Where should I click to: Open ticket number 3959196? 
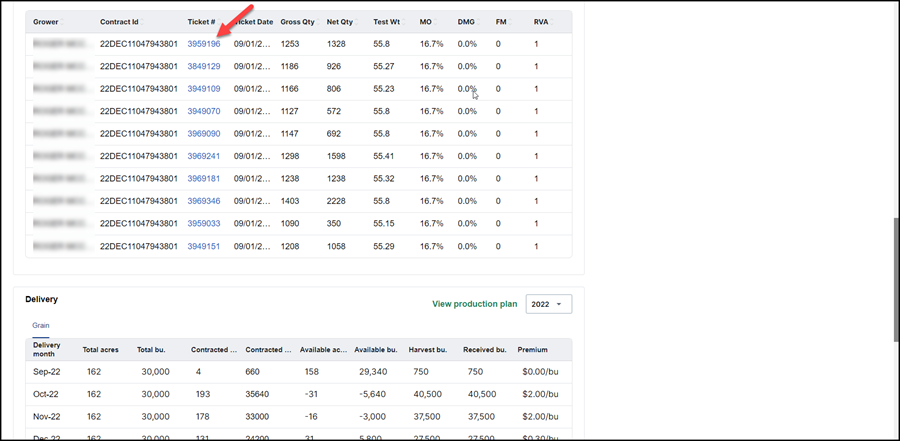(204, 44)
